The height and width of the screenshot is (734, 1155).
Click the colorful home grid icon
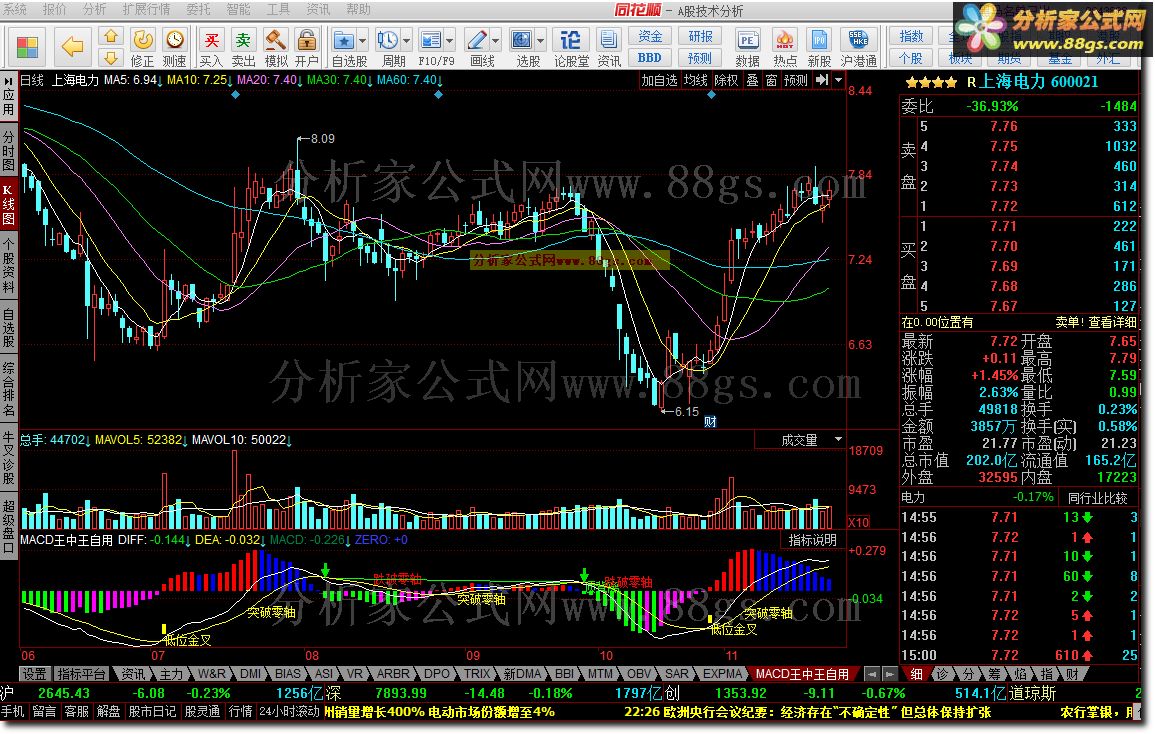point(27,47)
